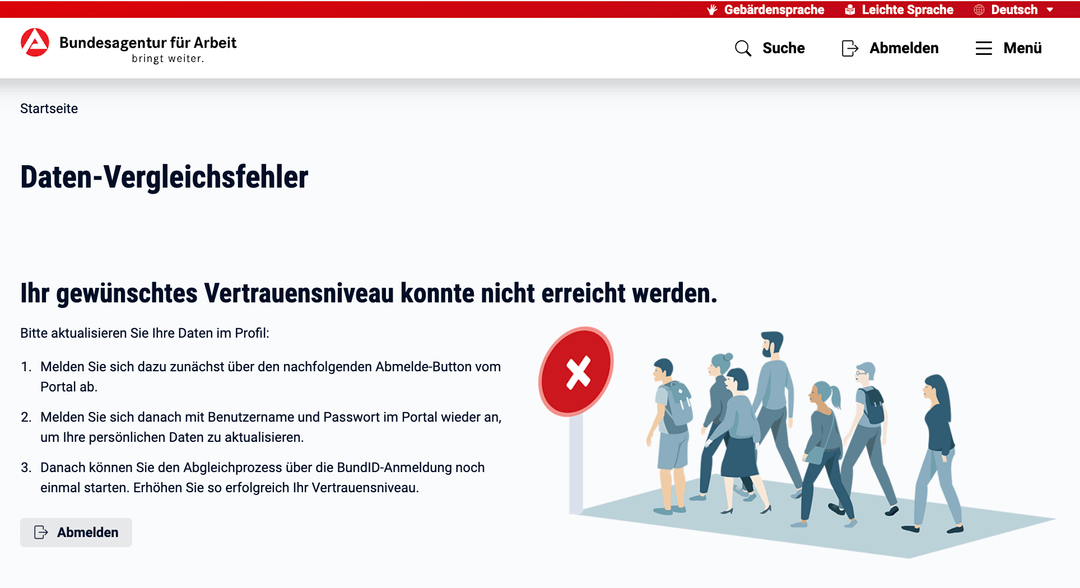Click the red Bundesagentur für Arbeit logo icon

(x=35, y=43)
